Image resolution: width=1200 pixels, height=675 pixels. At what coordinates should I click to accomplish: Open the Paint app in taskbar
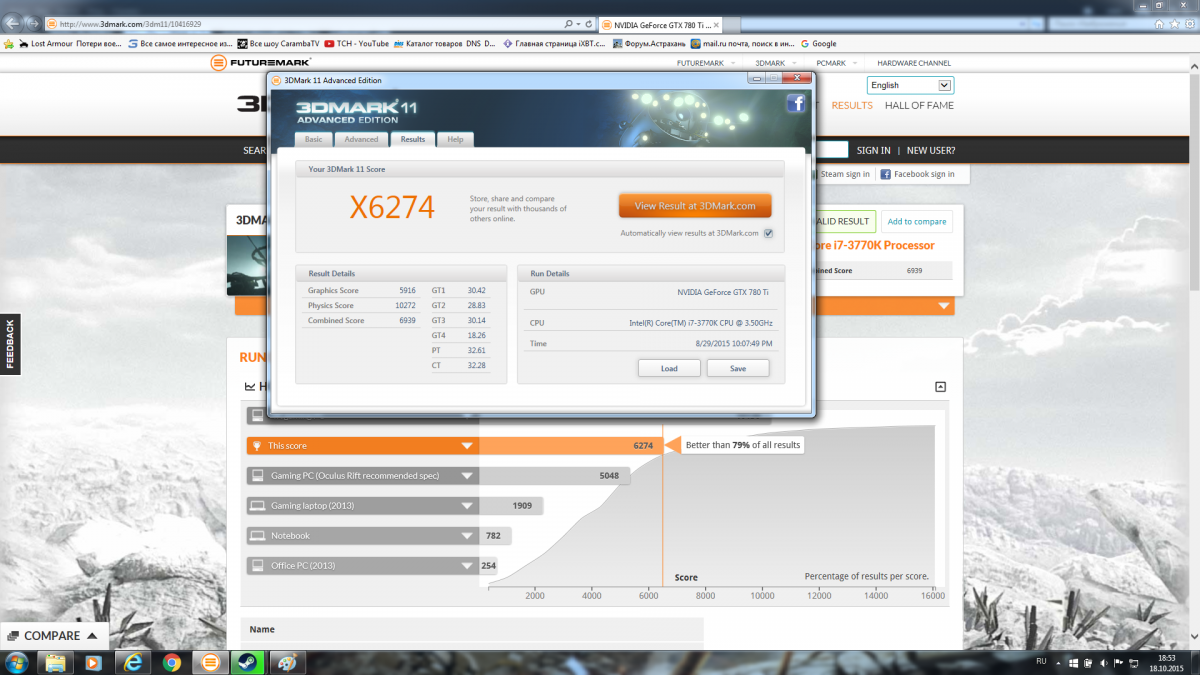(x=287, y=662)
